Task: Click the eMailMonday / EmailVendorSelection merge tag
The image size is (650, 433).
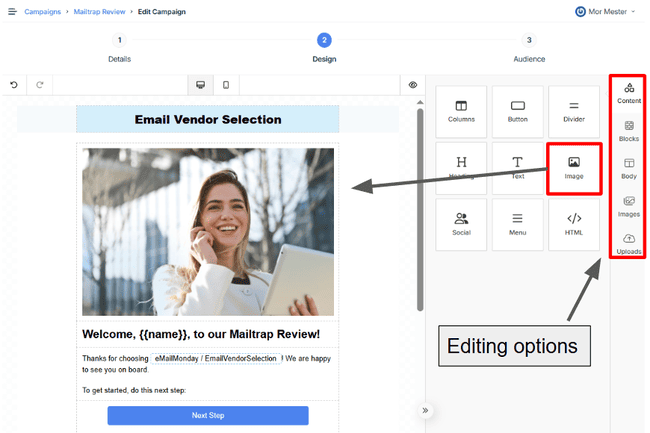Action: click(x=216, y=358)
